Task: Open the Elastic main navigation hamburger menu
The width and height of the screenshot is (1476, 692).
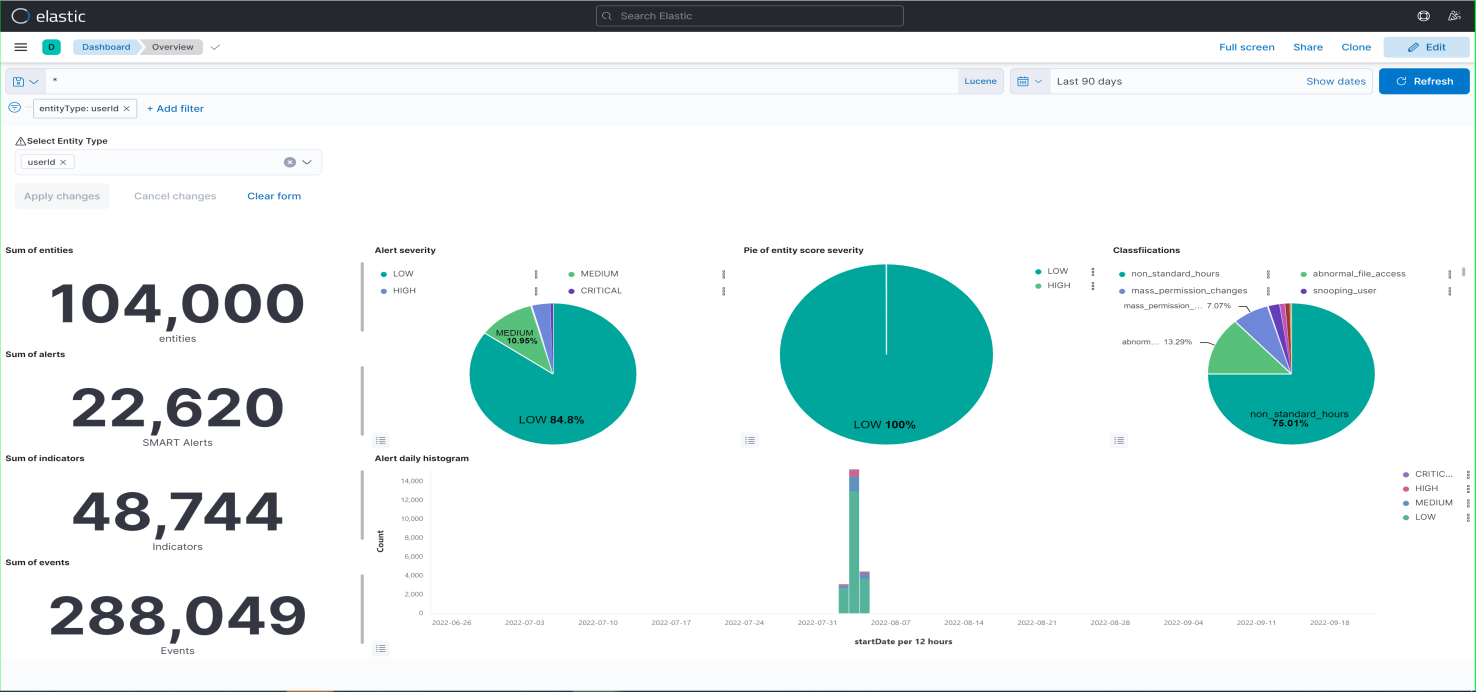Action: [20, 46]
